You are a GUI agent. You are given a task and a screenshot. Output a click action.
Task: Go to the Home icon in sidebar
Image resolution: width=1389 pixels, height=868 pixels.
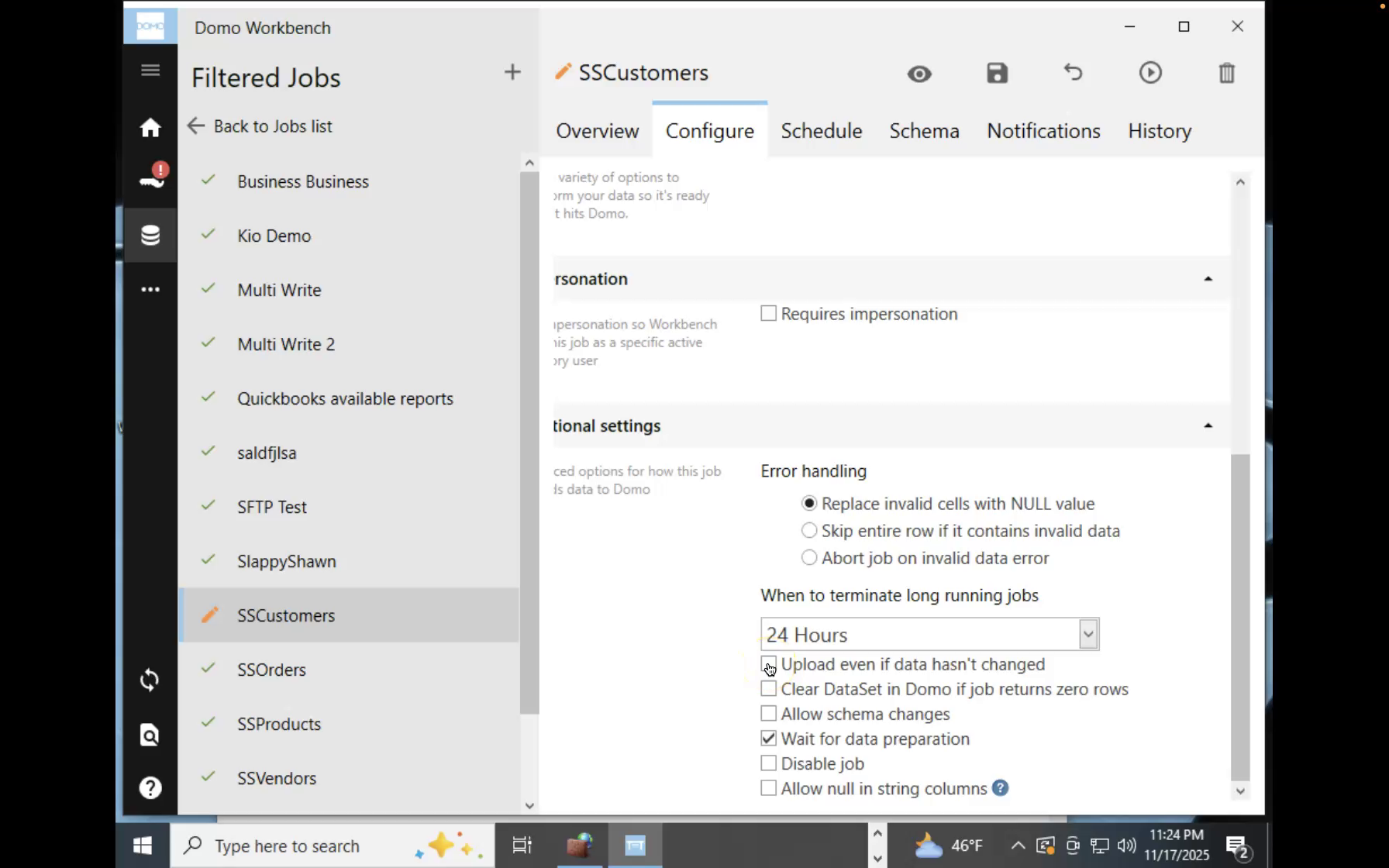click(150, 127)
